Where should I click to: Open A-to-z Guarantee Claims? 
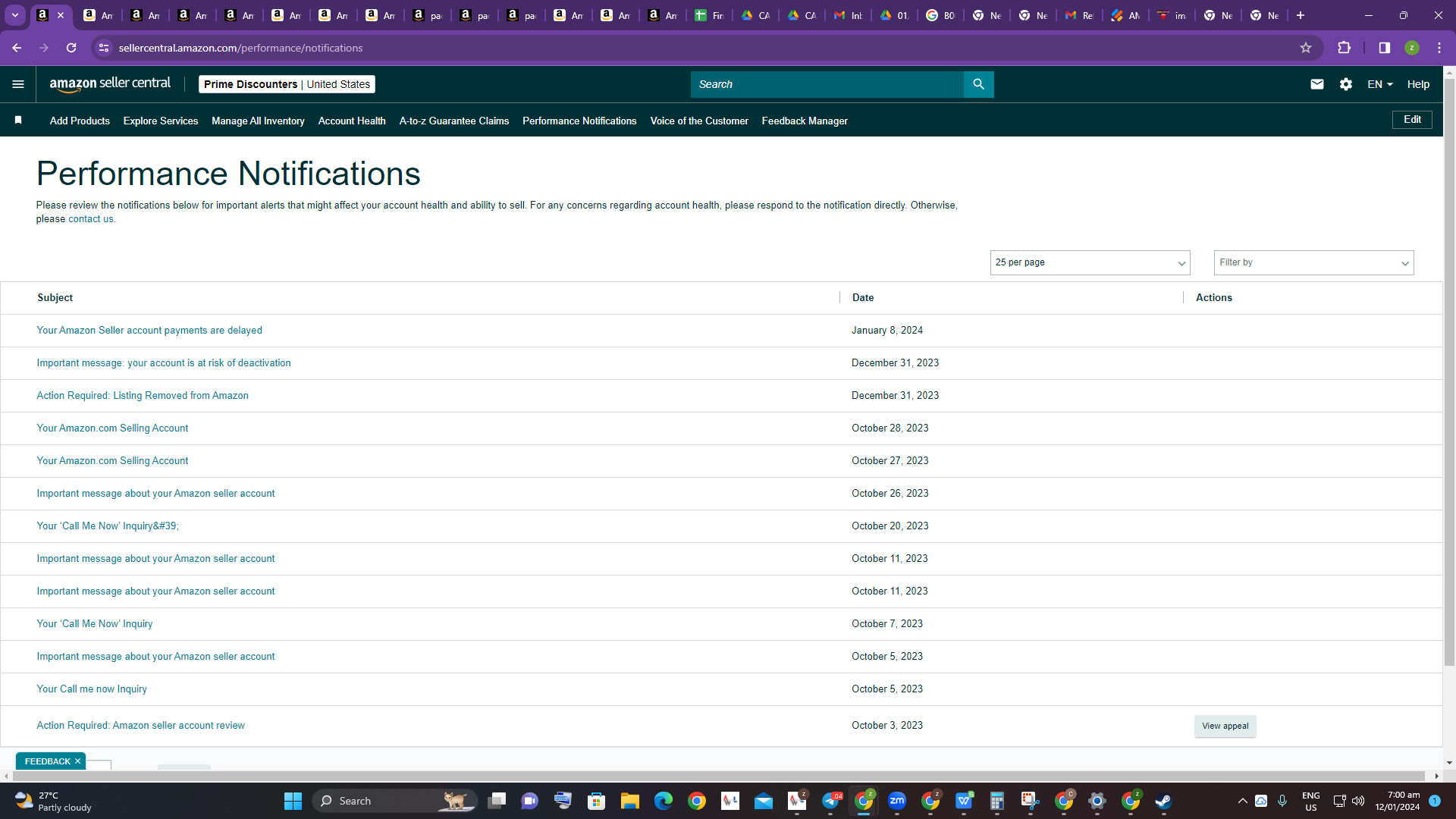[454, 121]
